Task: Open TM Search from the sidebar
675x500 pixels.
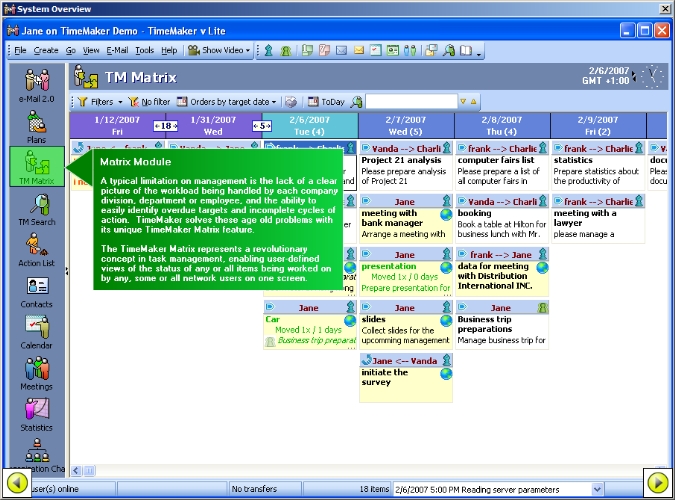Action: [37, 209]
